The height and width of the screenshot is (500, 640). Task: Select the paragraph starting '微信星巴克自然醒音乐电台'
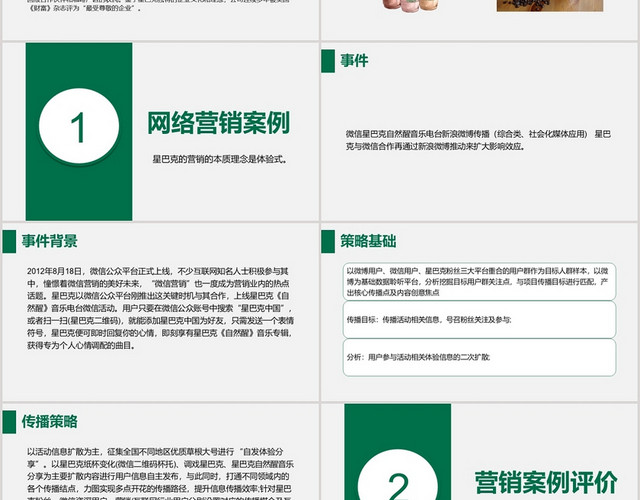(x=478, y=140)
